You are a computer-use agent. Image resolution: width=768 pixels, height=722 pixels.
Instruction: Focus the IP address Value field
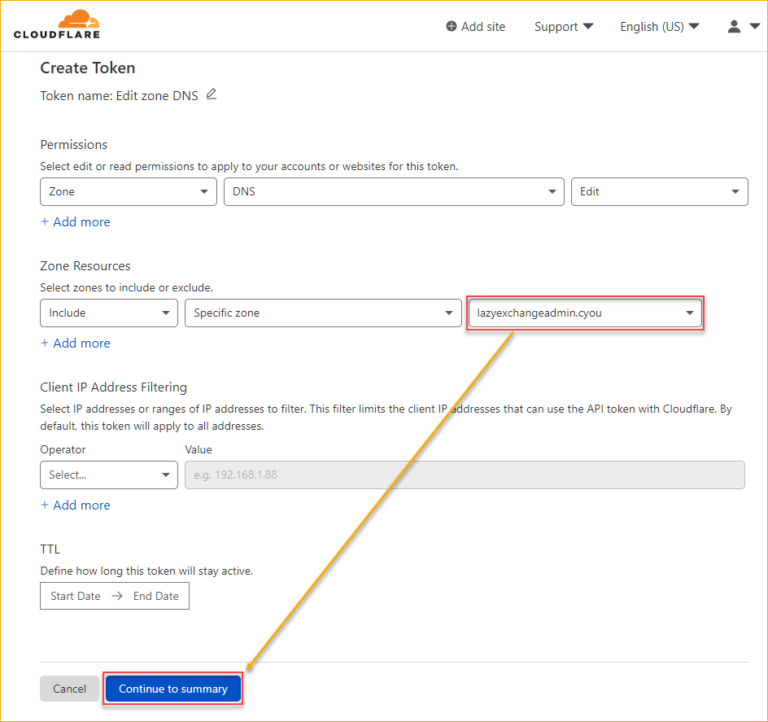465,475
